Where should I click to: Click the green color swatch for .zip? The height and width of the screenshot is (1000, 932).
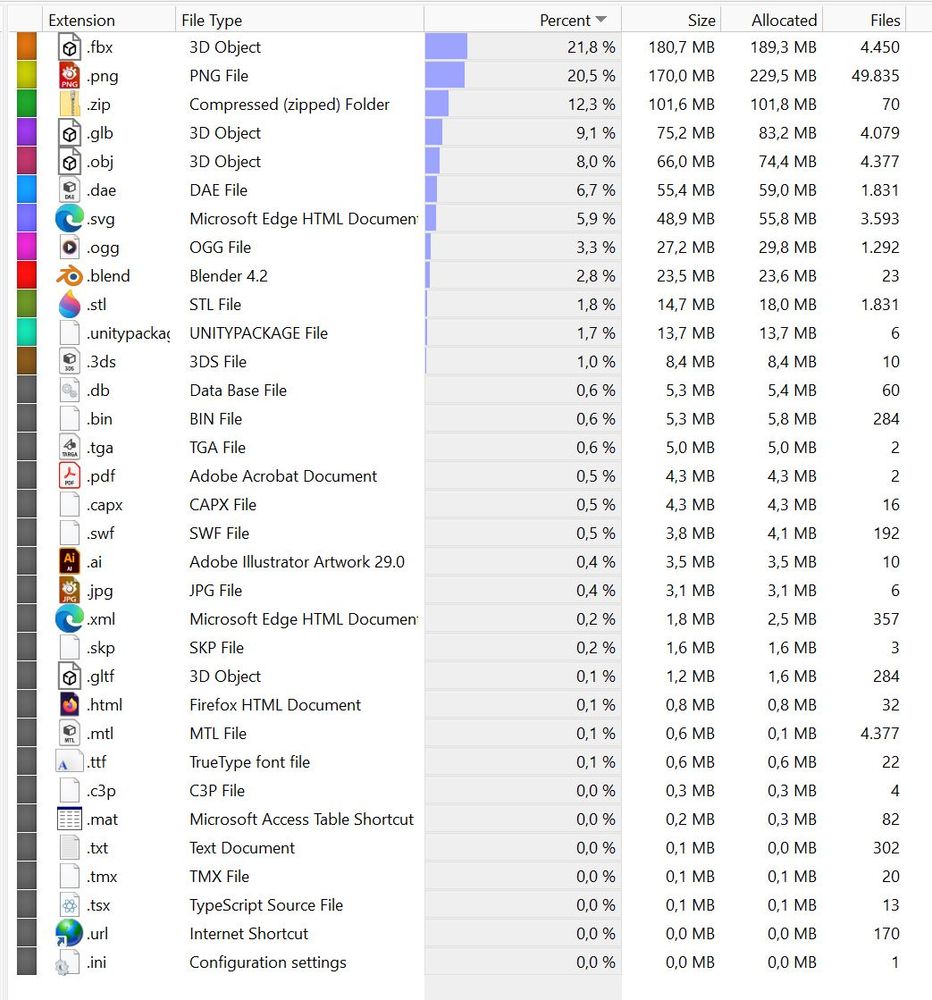tap(27, 104)
